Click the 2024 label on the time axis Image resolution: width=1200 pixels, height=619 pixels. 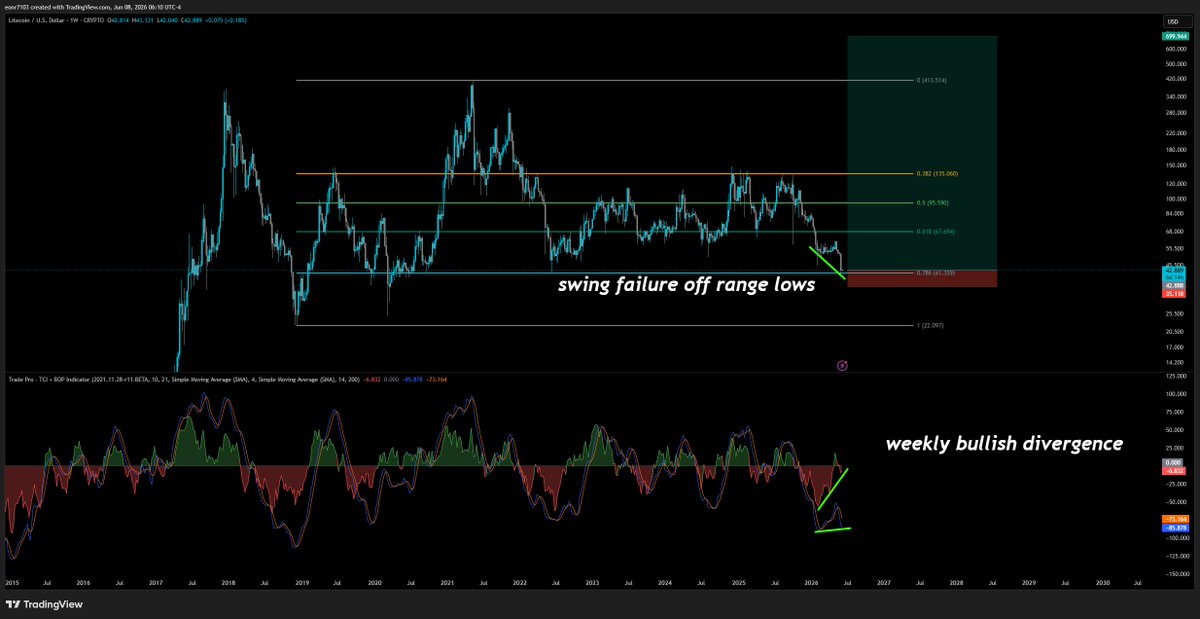pyautogui.click(x=665, y=581)
